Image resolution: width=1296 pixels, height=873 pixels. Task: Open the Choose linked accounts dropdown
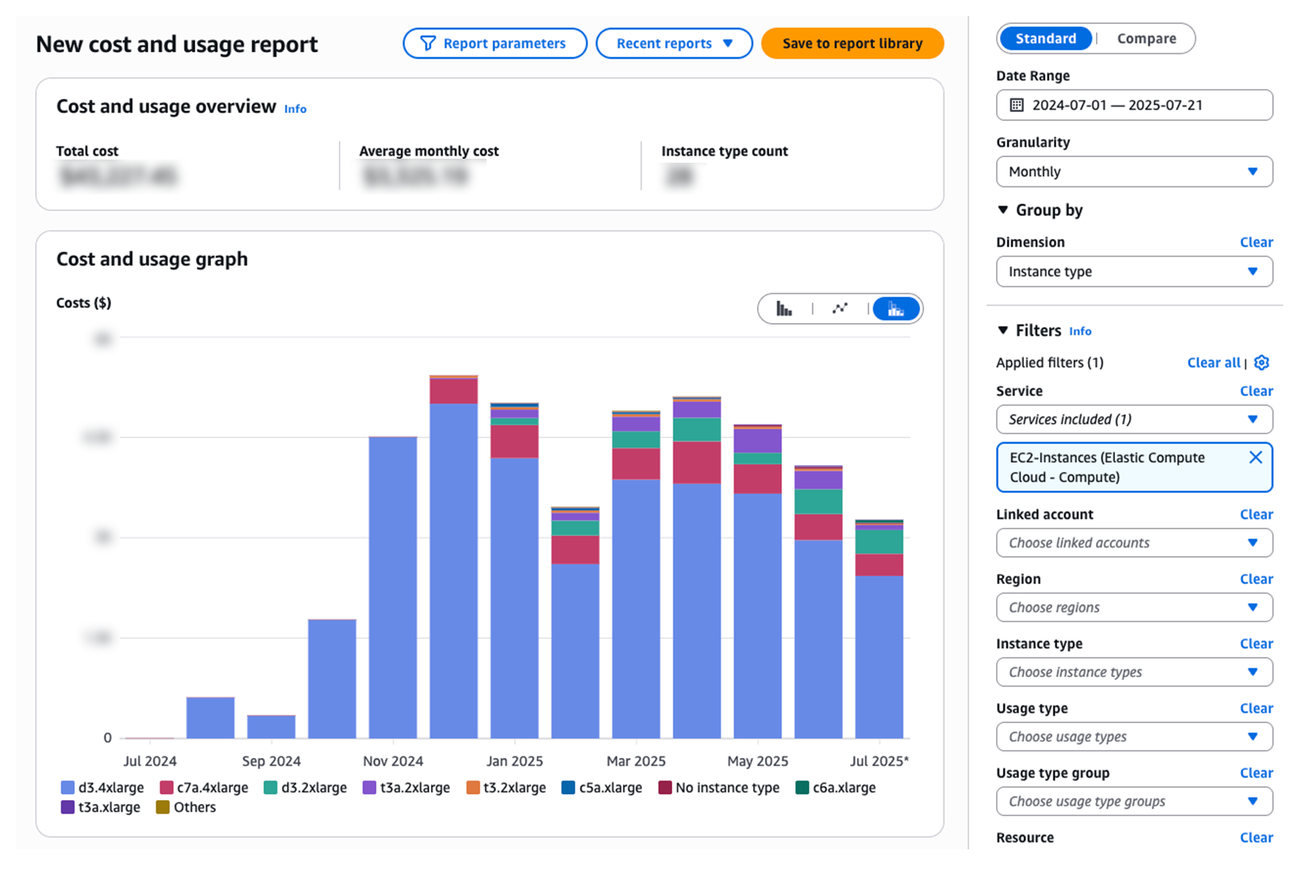[x=1135, y=543]
